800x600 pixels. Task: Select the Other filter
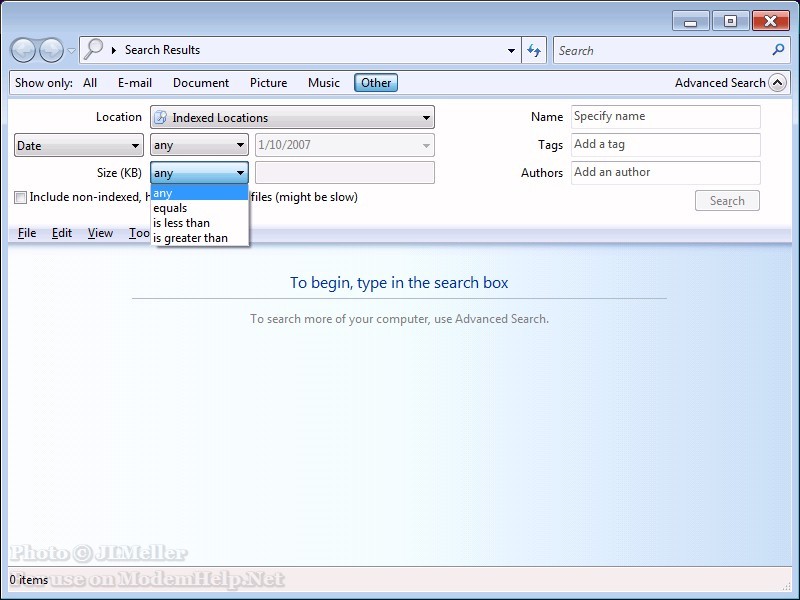(x=376, y=83)
